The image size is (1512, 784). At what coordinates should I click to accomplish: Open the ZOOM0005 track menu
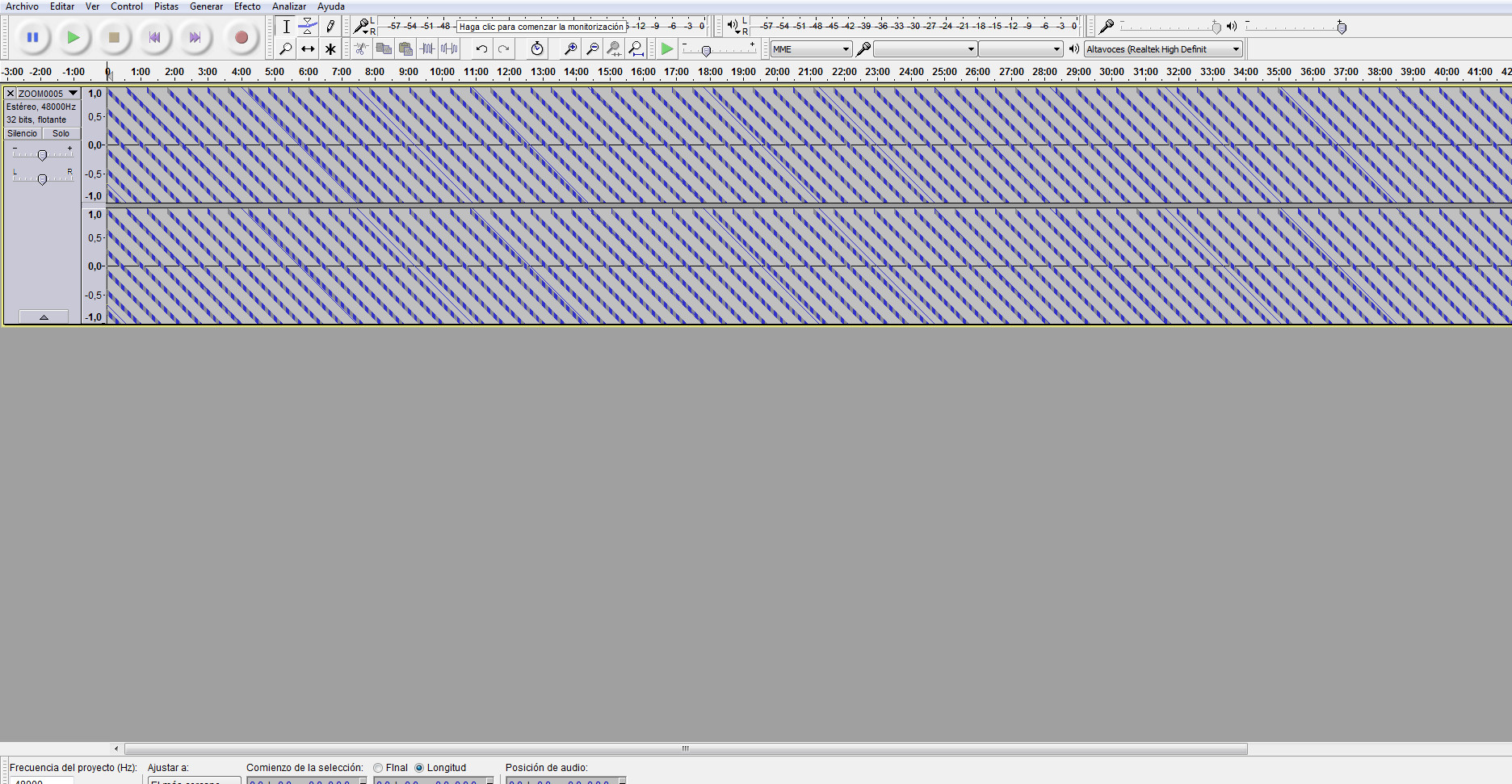point(72,93)
